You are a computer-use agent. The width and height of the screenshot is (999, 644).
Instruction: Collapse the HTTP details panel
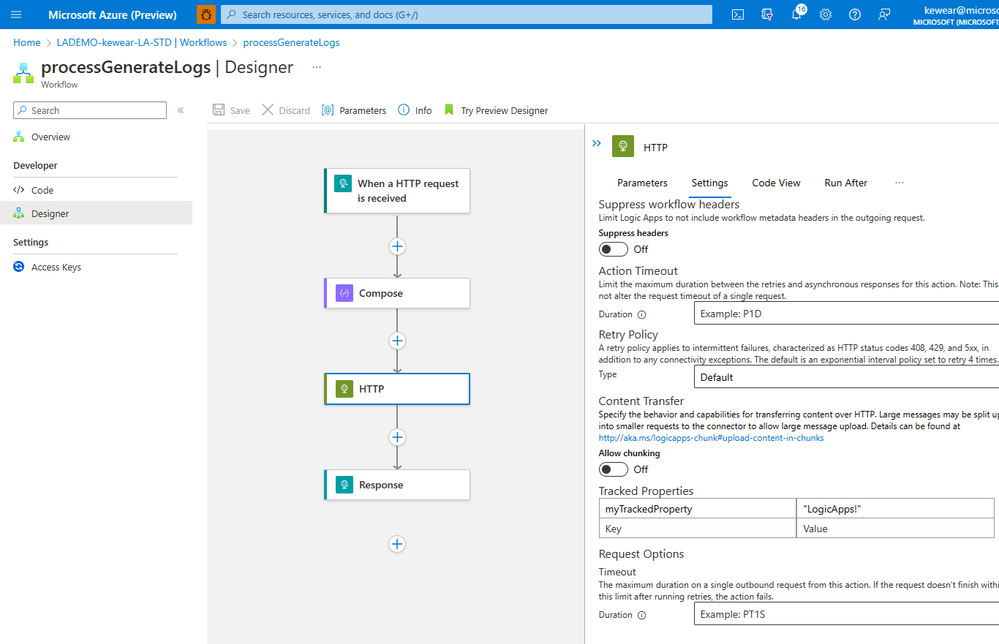(596, 143)
